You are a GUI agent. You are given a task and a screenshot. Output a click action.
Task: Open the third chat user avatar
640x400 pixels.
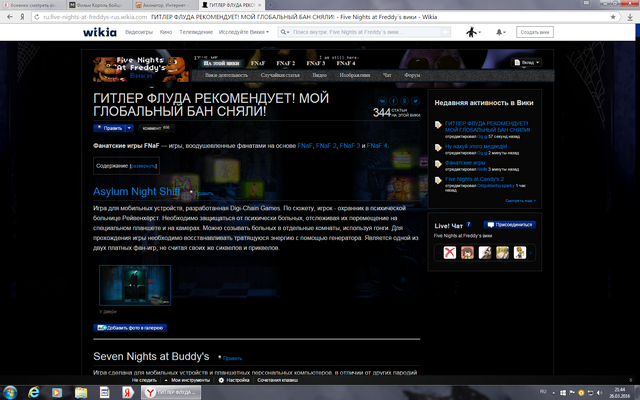pyautogui.click(x=485, y=252)
